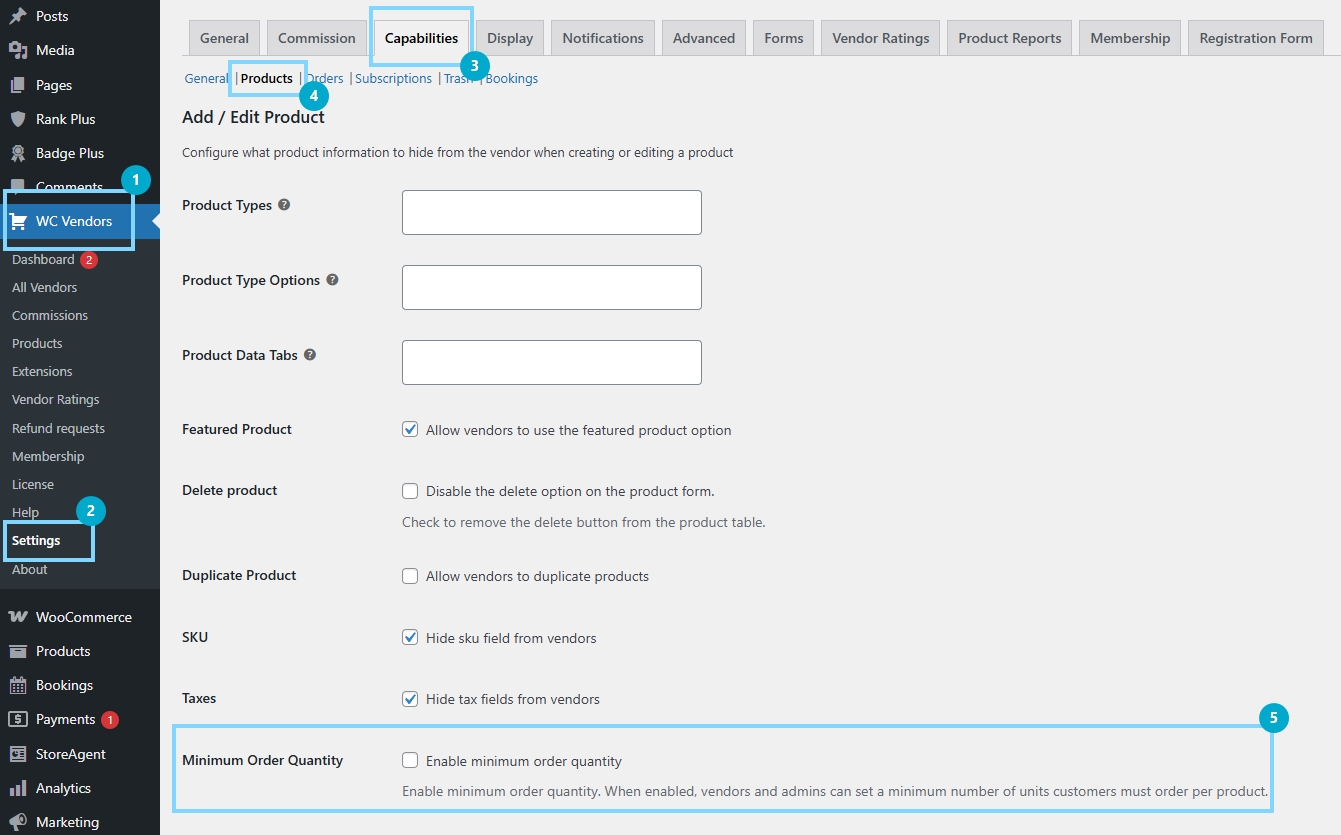Viewport: 1341px width, 835px height.
Task: Open Refund requests in WC Vendors menu
Action: (x=58, y=428)
